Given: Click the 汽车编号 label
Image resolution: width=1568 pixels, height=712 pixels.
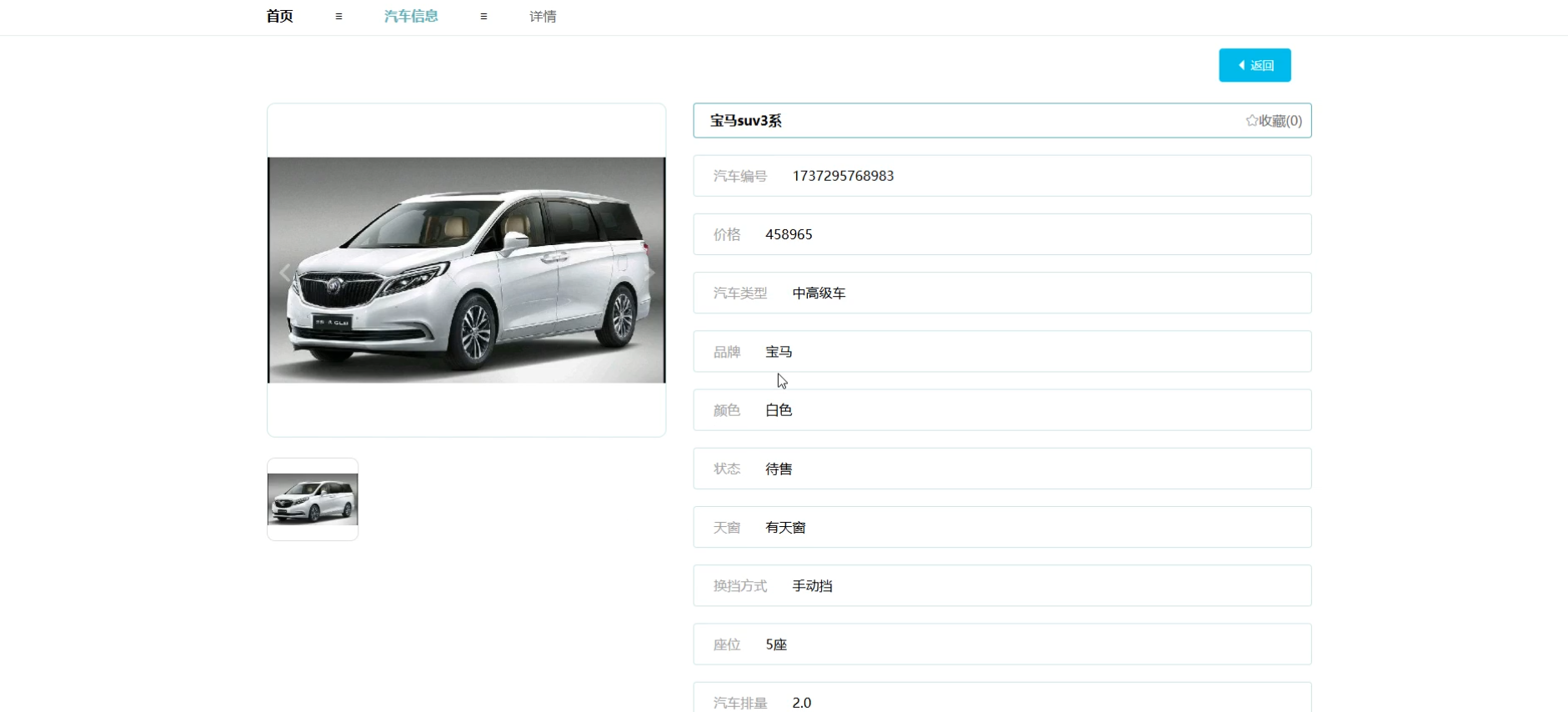Looking at the screenshot, I should coord(740,176).
